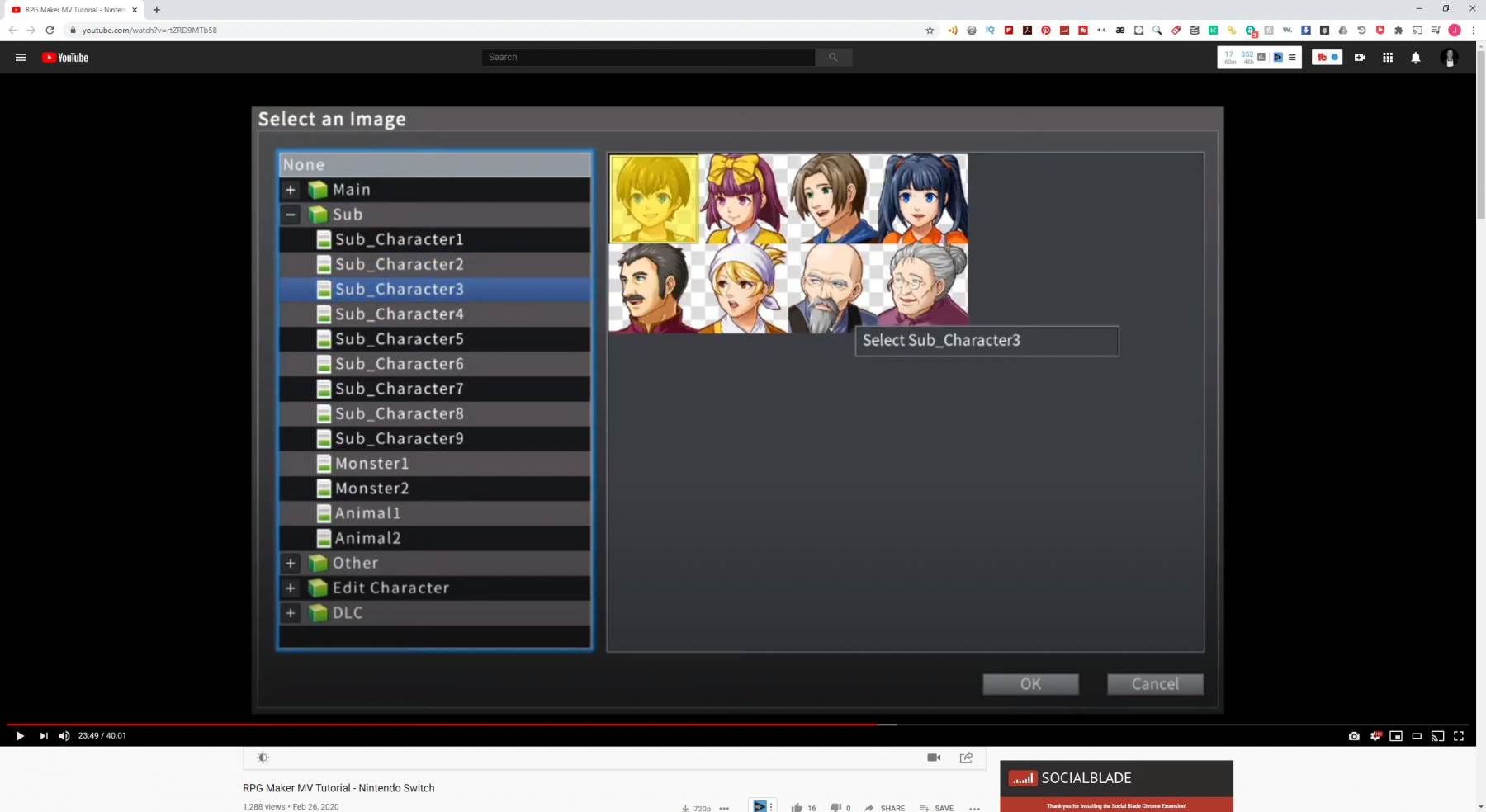Bookmark this page with star icon
1486x812 pixels.
coord(930,31)
